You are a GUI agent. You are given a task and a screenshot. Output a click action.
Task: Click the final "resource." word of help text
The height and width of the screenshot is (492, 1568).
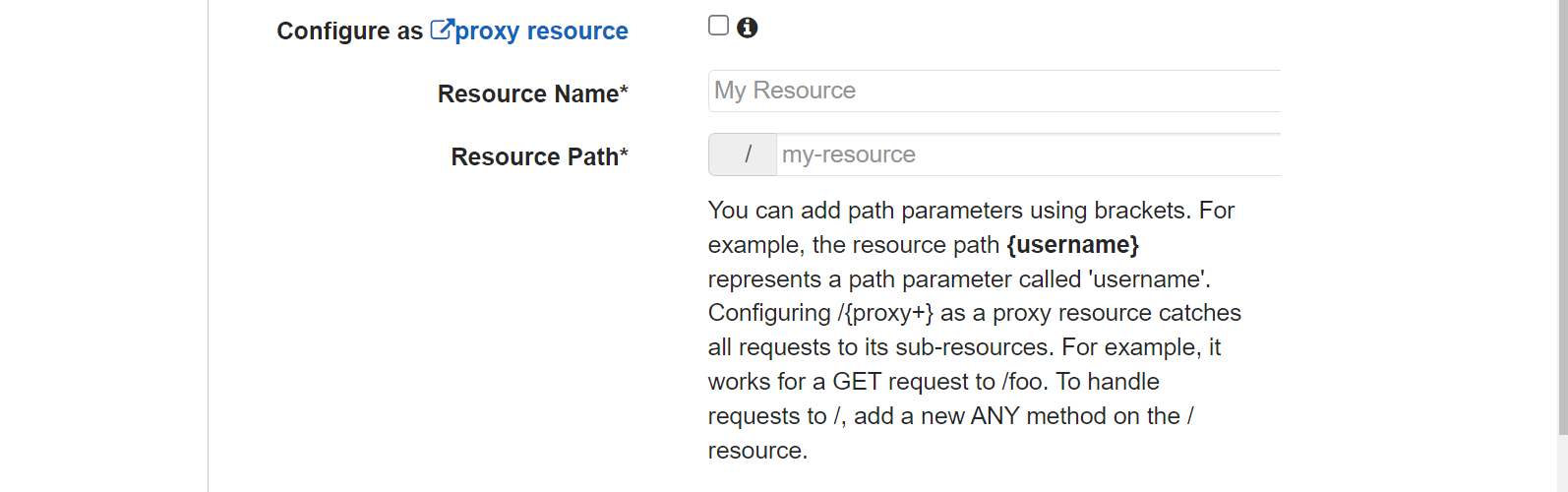pos(757,451)
